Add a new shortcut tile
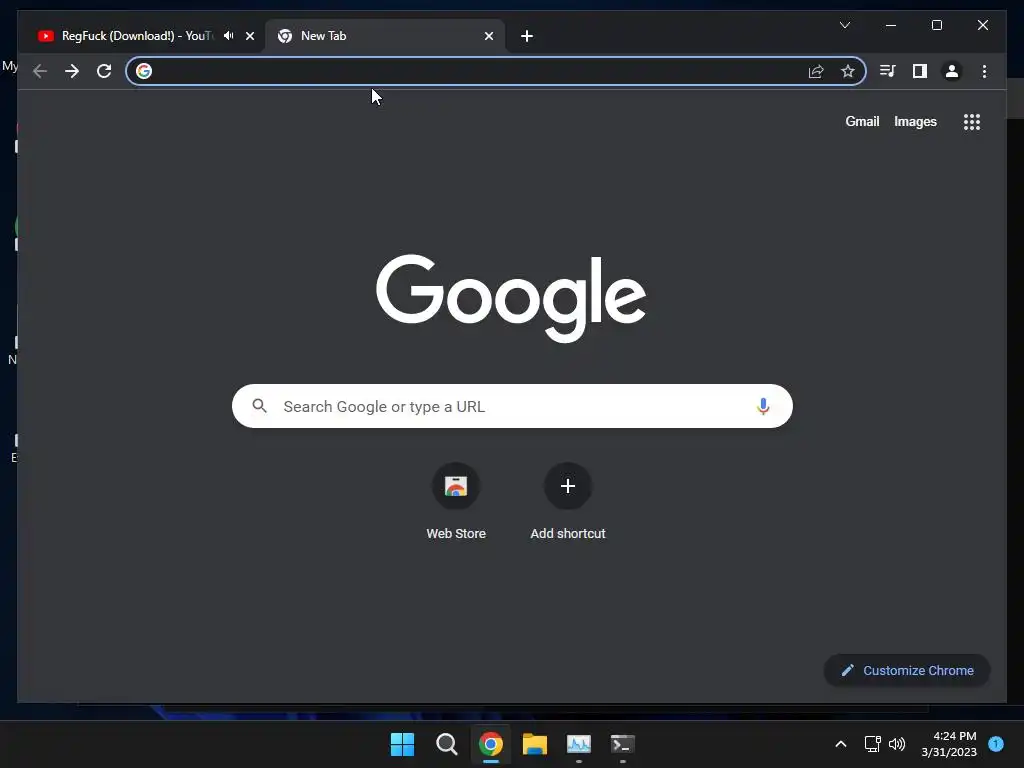The image size is (1024, 768). coord(568,502)
